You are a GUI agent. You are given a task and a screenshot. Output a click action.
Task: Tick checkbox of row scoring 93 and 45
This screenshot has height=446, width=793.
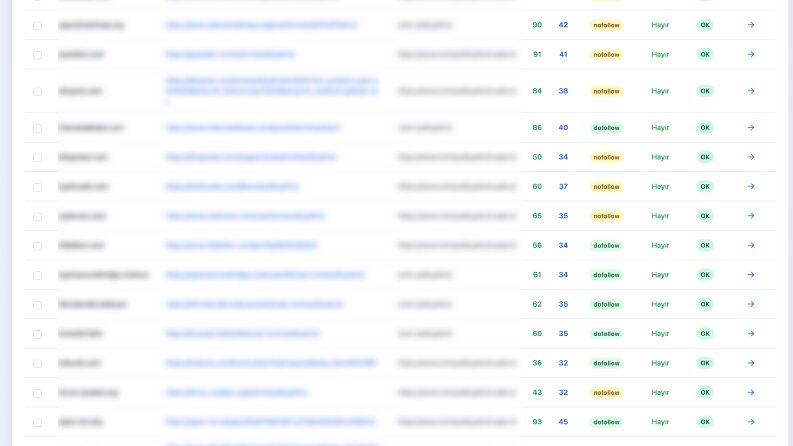coord(37,422)
